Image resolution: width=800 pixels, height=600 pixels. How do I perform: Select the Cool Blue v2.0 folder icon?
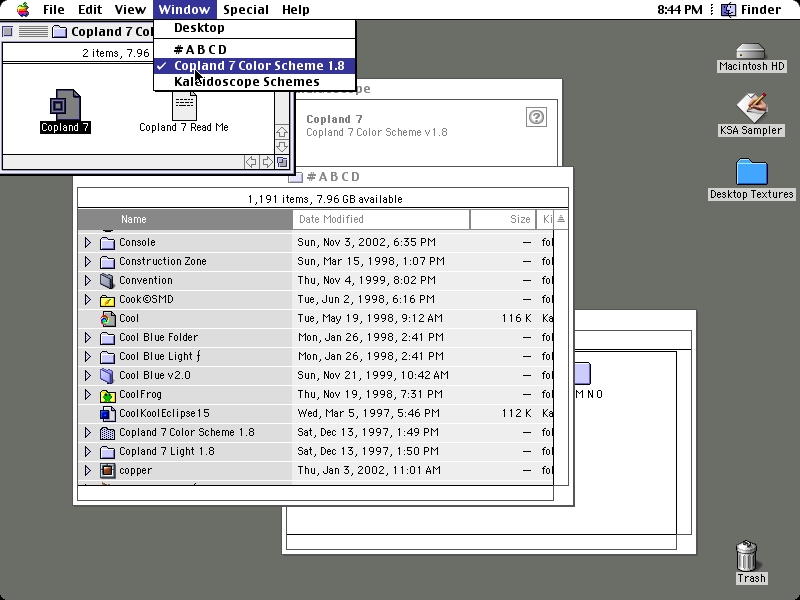coord(107,376)
